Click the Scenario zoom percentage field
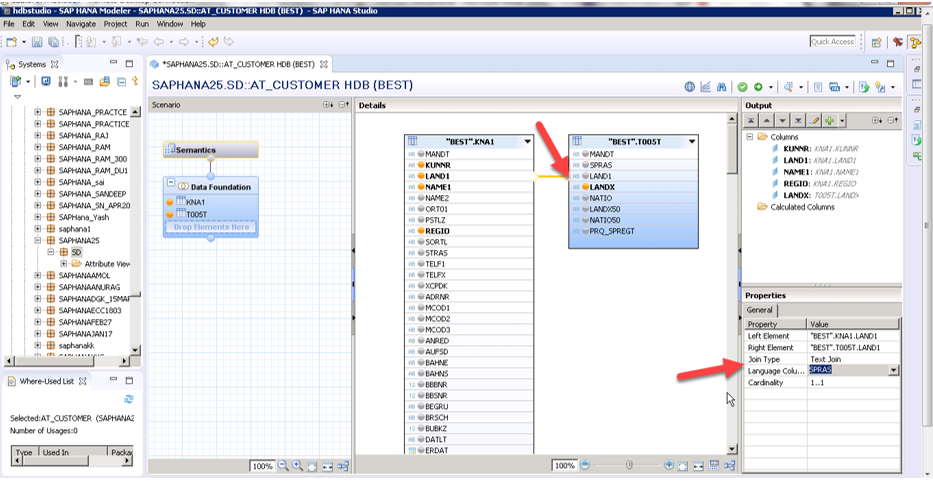The height and width of the screenshot is (481, 933). coord(262,467)
